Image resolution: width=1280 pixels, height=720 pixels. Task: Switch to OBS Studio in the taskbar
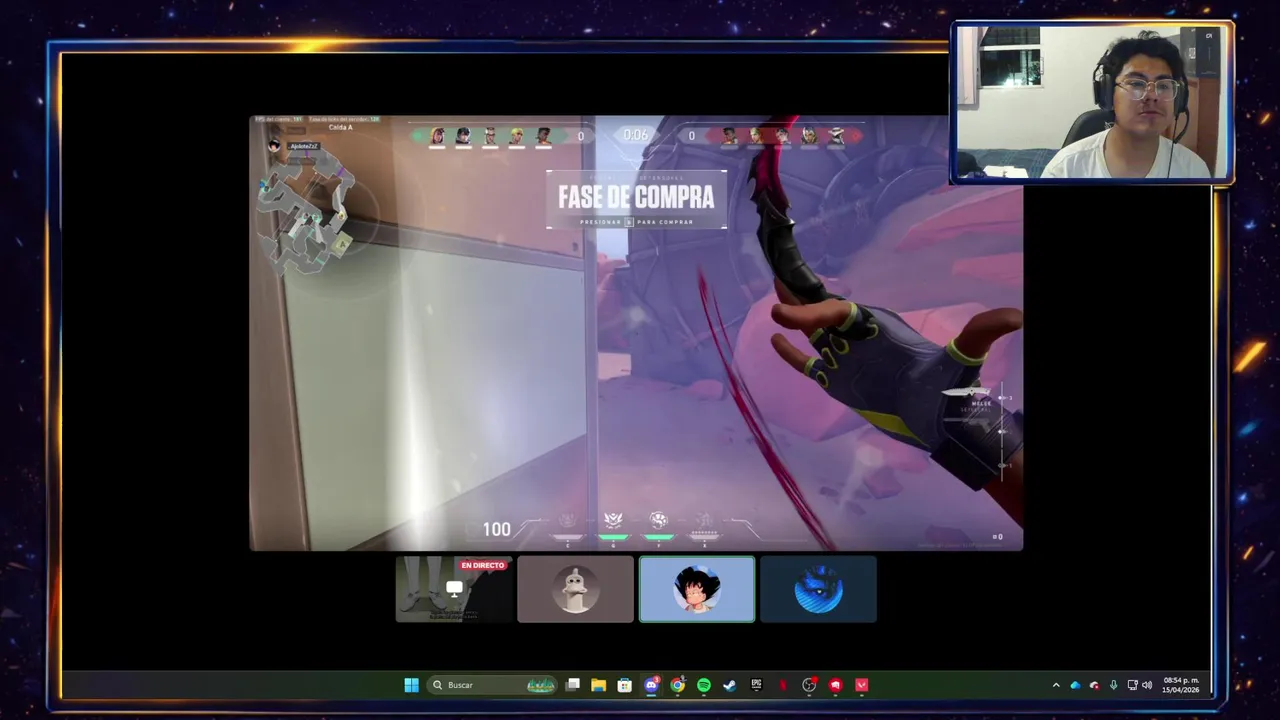click(x=809, y=685)
